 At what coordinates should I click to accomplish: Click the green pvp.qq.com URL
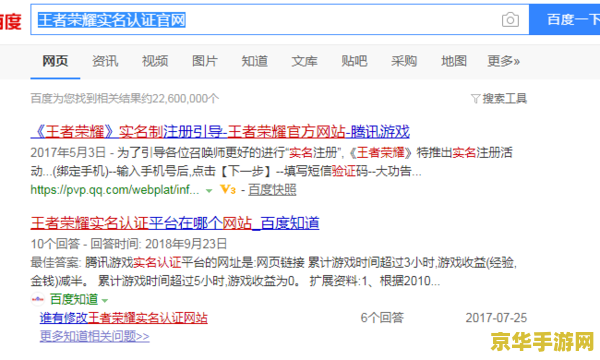115,190
